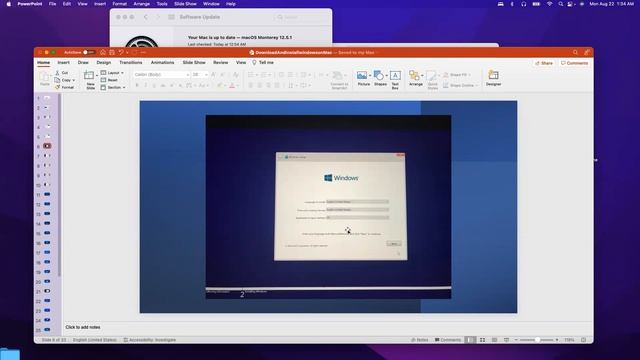The height and width of the screenshot is (360, 640).
Task: Select slide thumbnail 11 in panel
Action: pyautogui.click(x=47, y=194)
